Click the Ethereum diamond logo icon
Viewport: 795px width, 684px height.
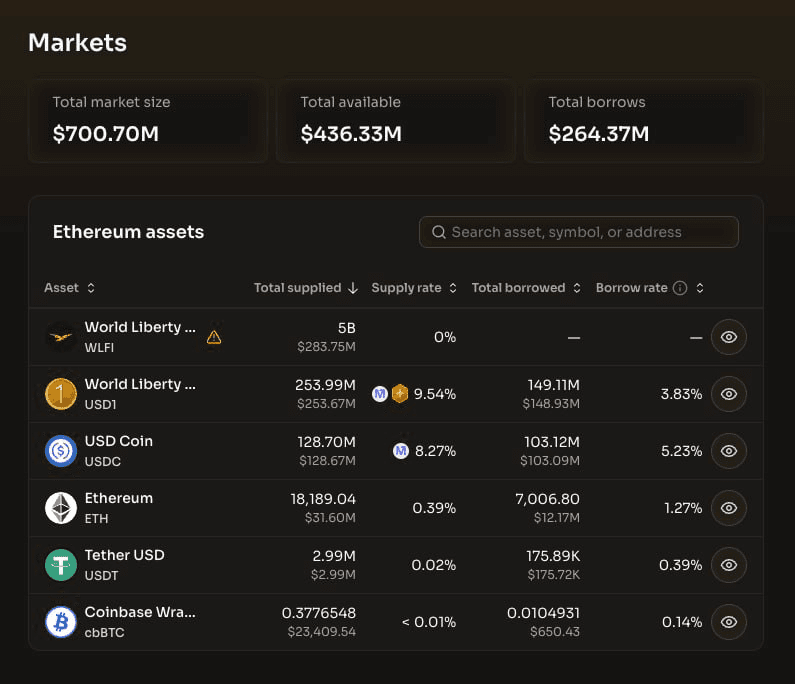pos(61,508)
